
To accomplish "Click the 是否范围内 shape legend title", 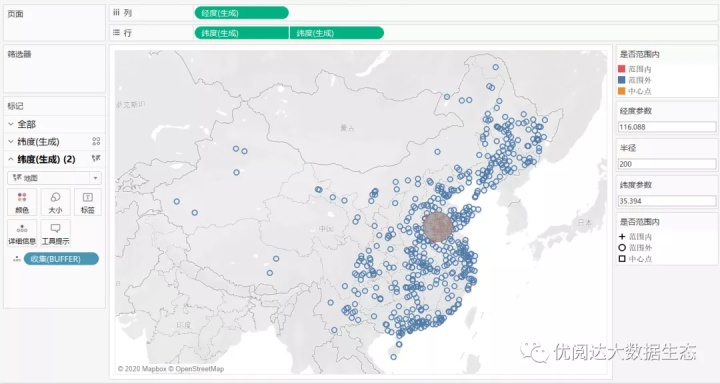I will point(639,222).
